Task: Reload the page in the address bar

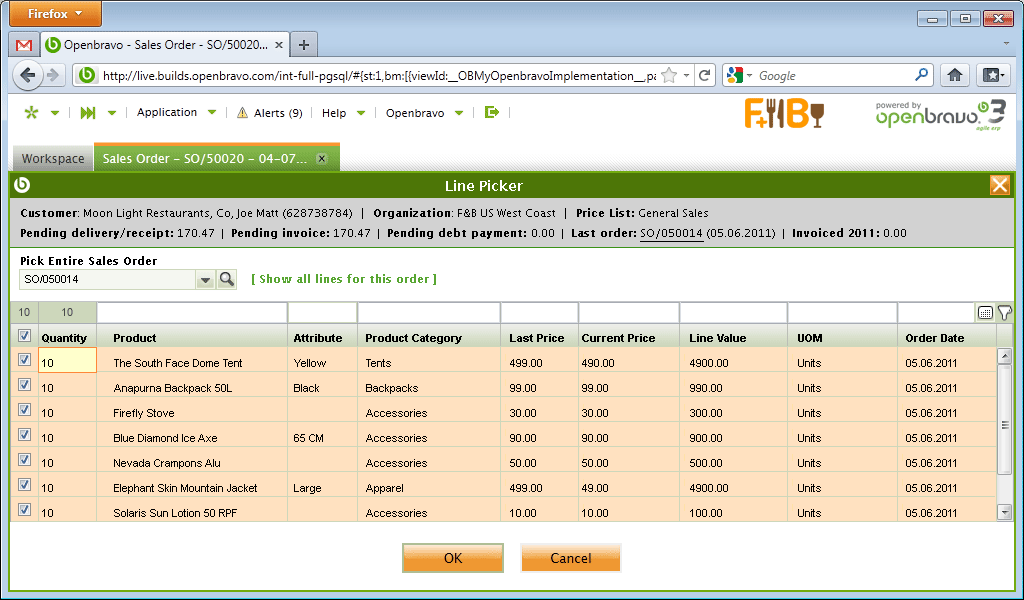Action: point(705,75)
